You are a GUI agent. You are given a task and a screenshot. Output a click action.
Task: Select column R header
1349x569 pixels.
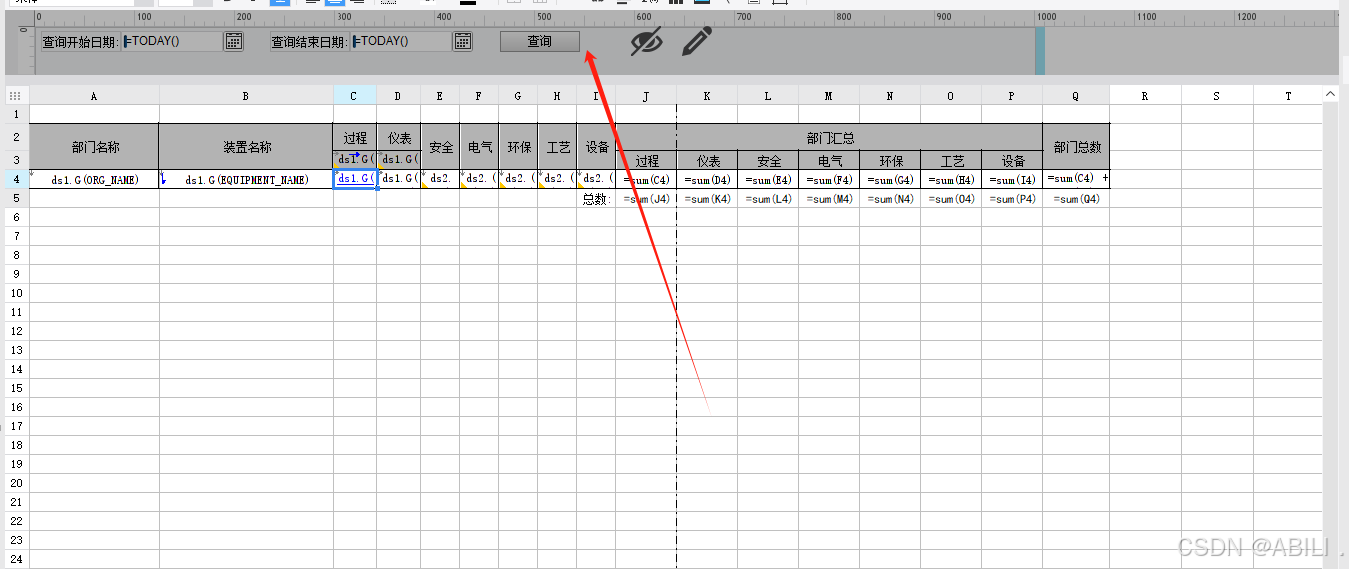point(1145,95)
